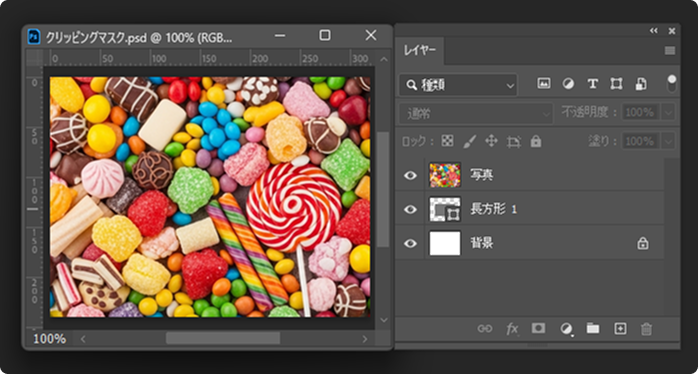This screenshot has height=374, width=698.
Task: Toggle the layer filtering switch on/off
Action: click(x=671, y=83)
